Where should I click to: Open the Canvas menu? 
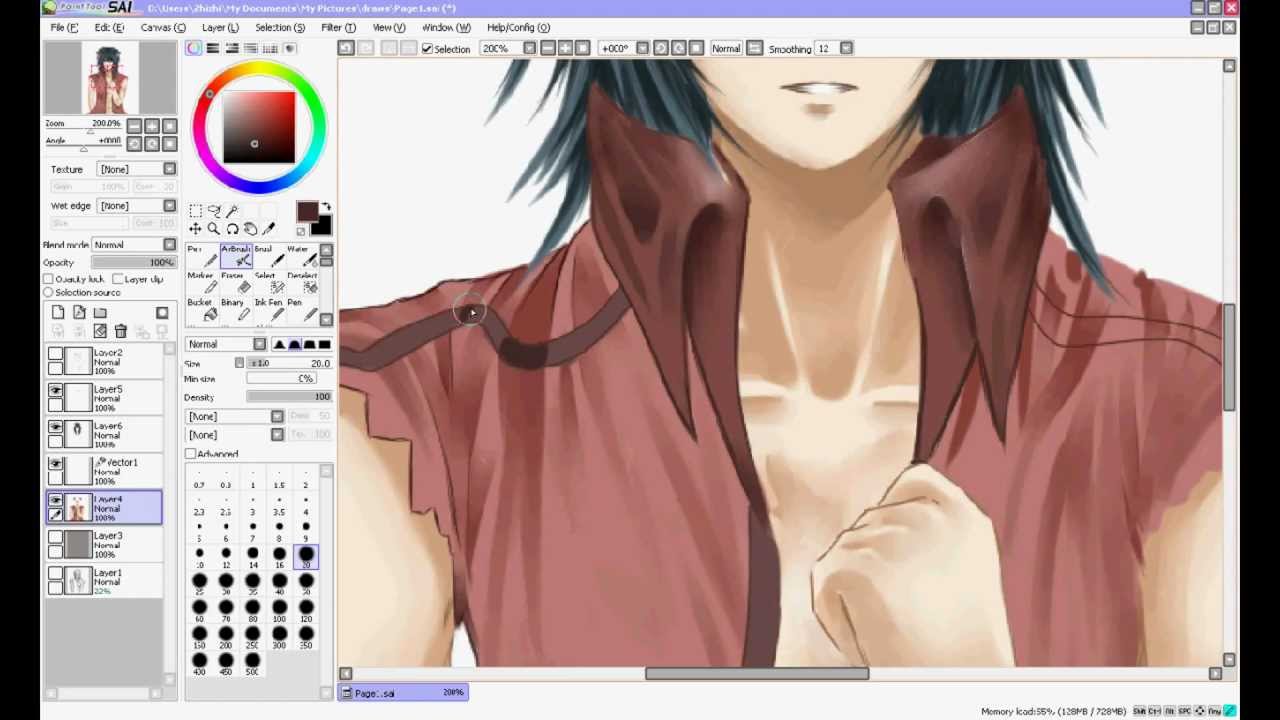[x=162, y=27]
